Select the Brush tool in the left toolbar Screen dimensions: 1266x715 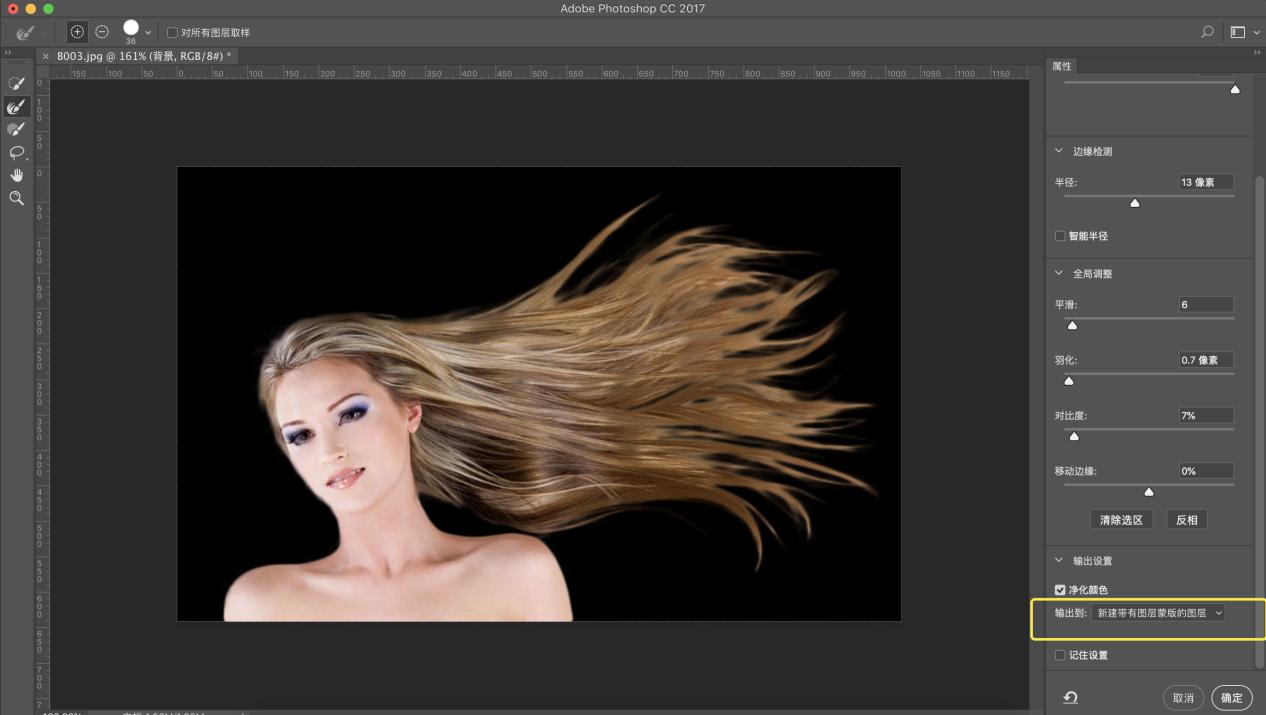coord(16,129)
